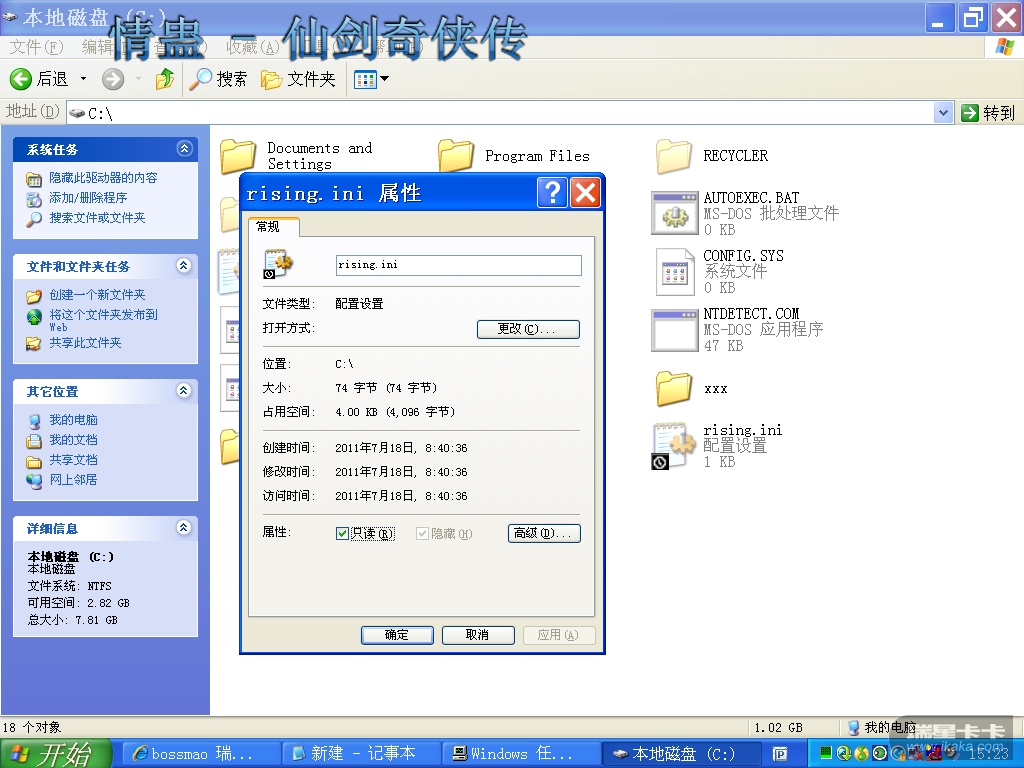
Task: Expand the address bar dropdown
Action: click(942, 113)
